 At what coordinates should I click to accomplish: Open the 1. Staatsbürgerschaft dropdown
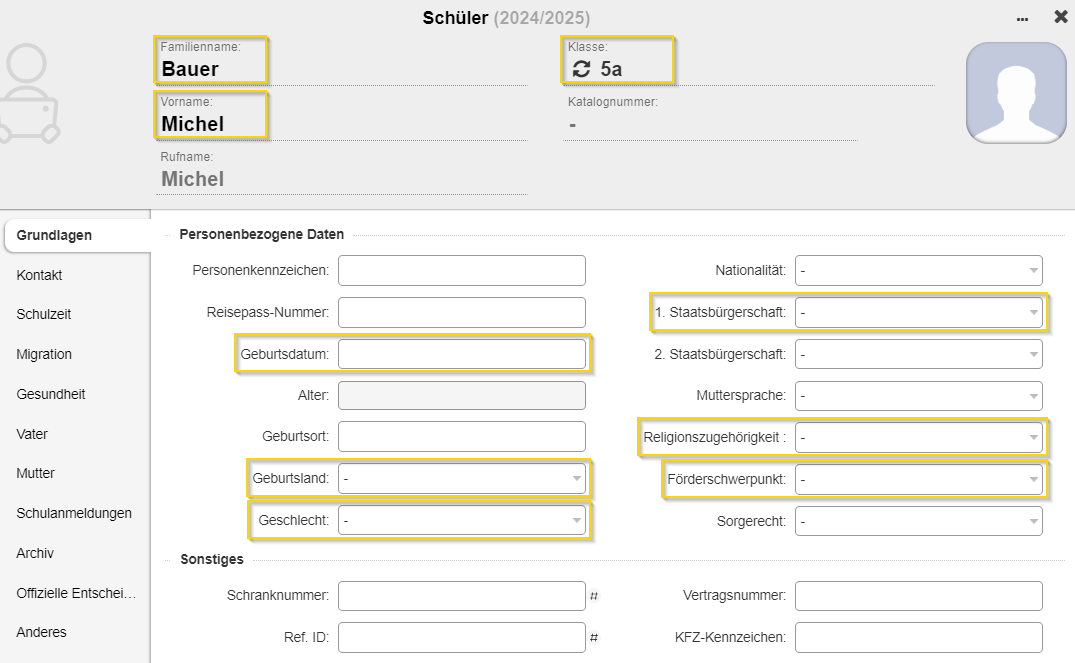click(919, 312)
